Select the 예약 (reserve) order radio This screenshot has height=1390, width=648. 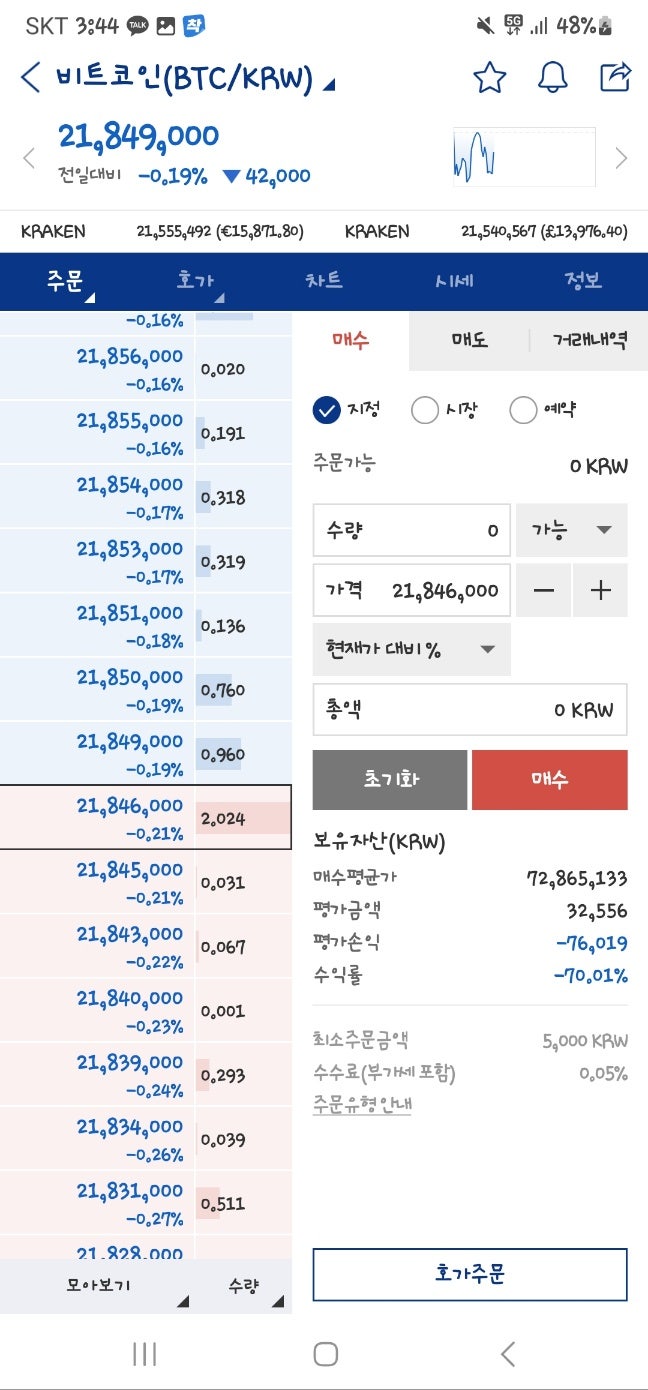523,410
